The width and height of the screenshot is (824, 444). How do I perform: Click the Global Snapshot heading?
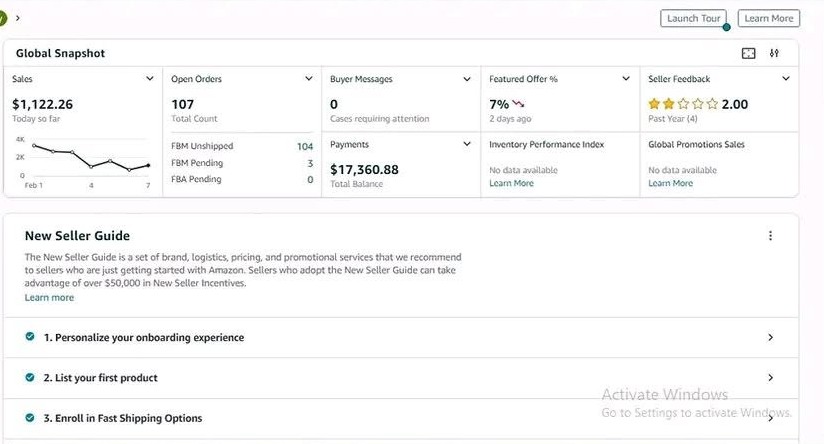coord(60,53)
